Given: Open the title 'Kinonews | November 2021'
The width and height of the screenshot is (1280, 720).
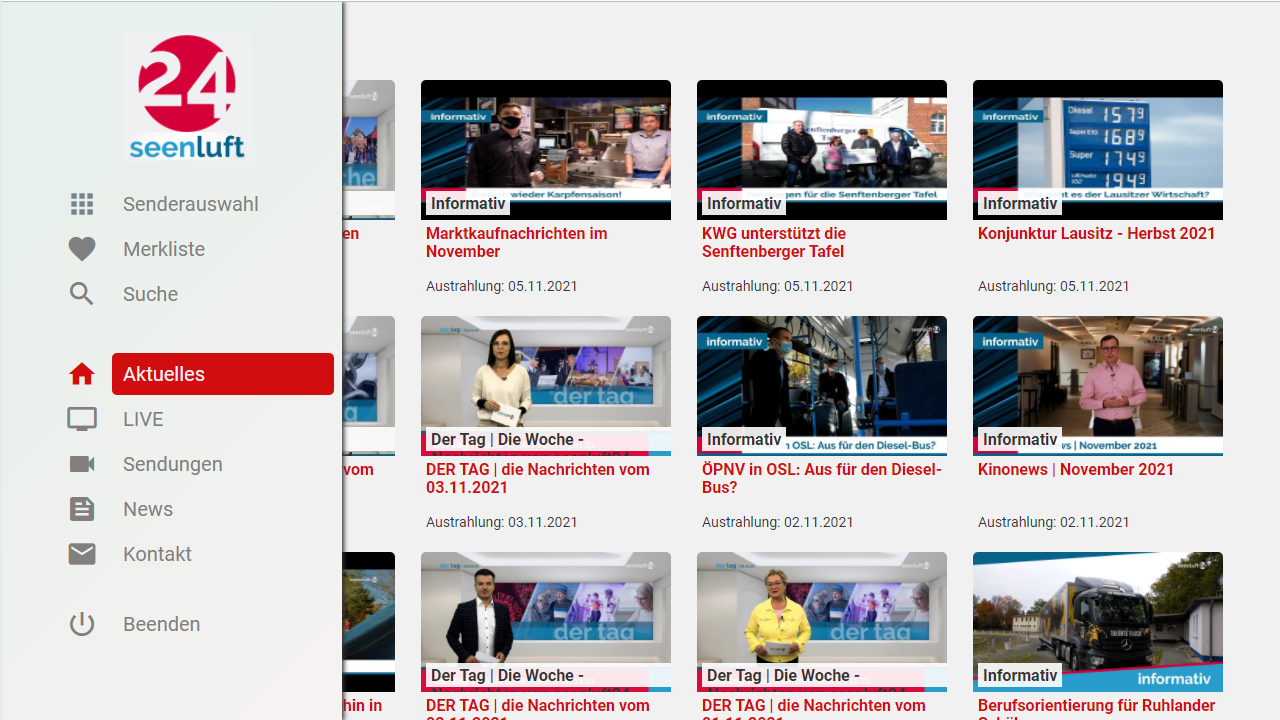Looking at the screenshot, I should 1076,469.
